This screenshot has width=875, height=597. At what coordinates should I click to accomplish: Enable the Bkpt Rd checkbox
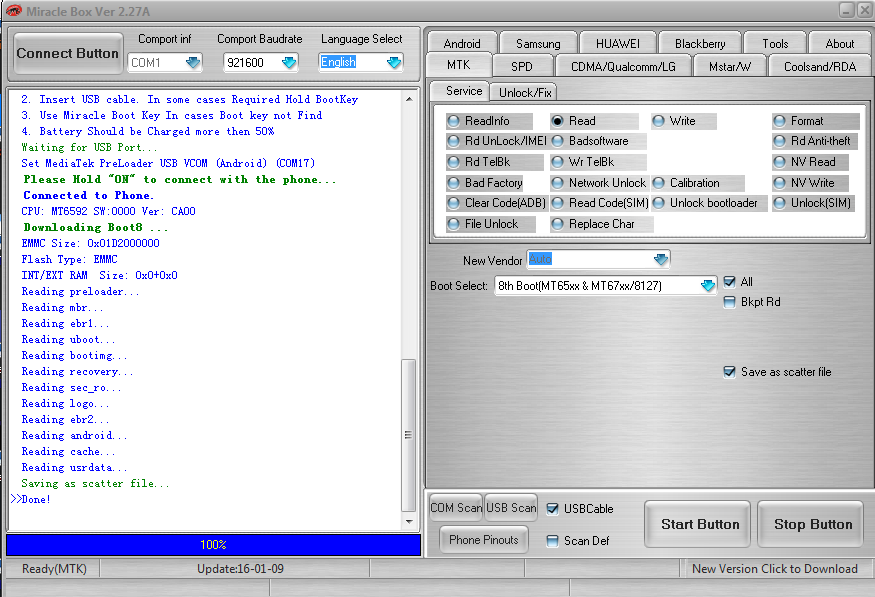[729, 302]
